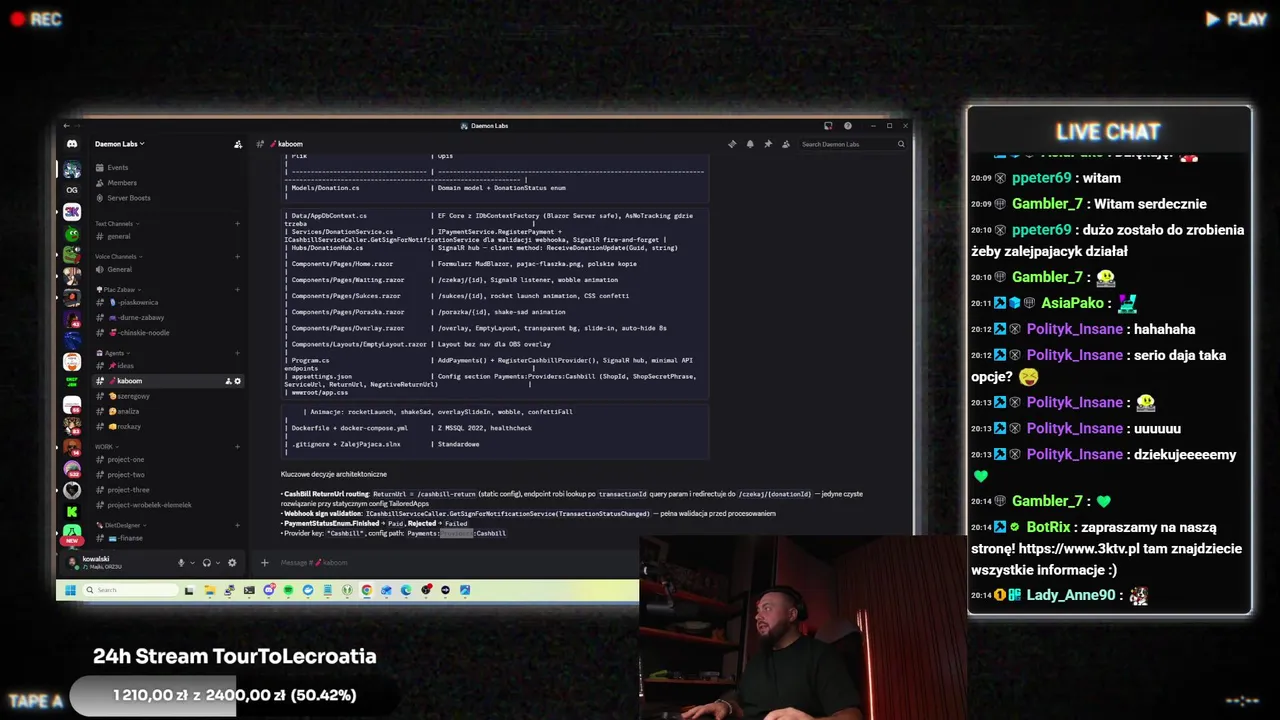Open the Discord inbox icon in title bar
Screen dimensions: 1280x720
point(828,126)
